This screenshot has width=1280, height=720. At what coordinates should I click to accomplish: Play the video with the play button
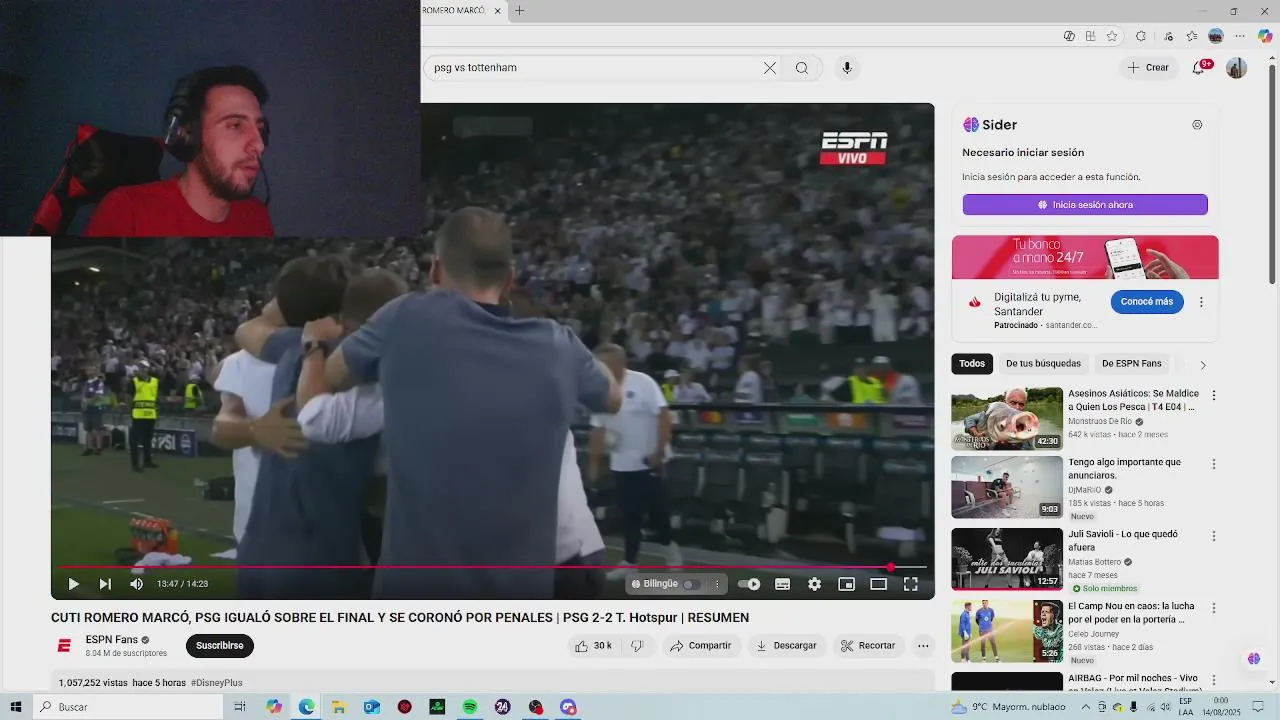coord(73,584)
